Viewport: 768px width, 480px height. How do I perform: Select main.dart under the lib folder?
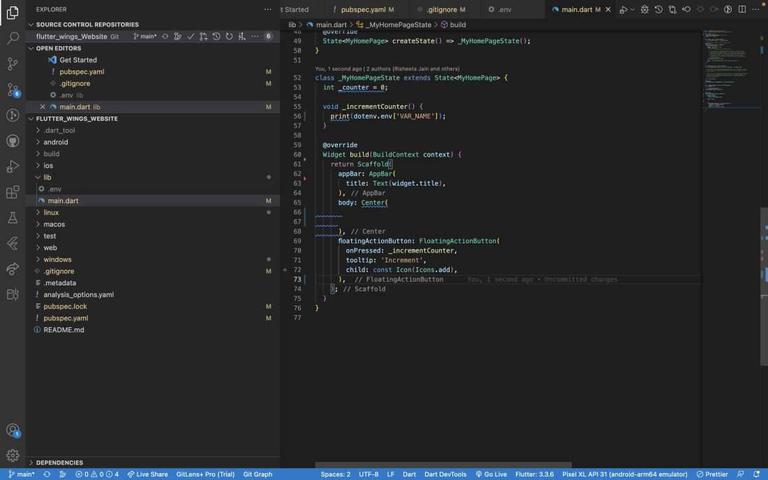(63, 201)
